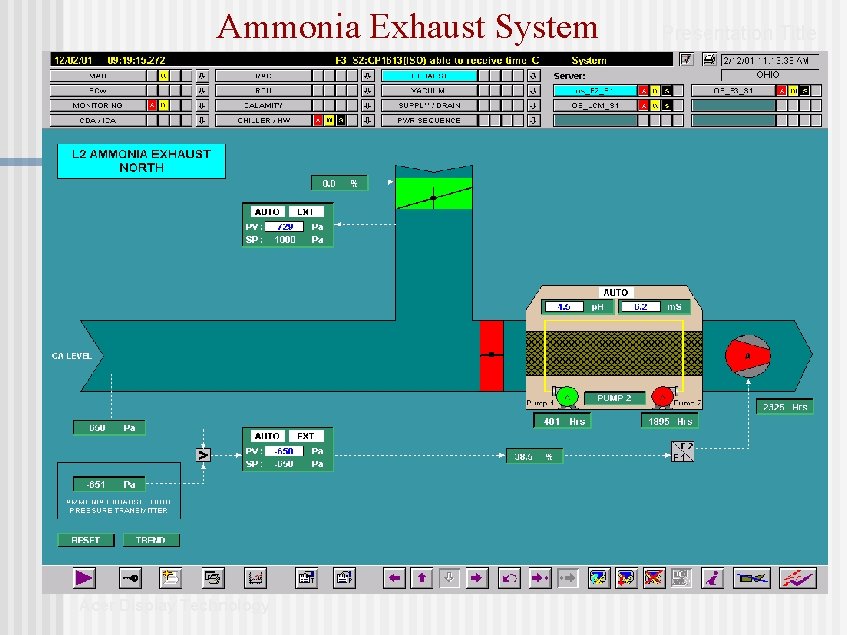The height and width of the screenshot is (635, 847).
Task: Toggle EXT mode on upper pressure controller
Action: point(305,212)
